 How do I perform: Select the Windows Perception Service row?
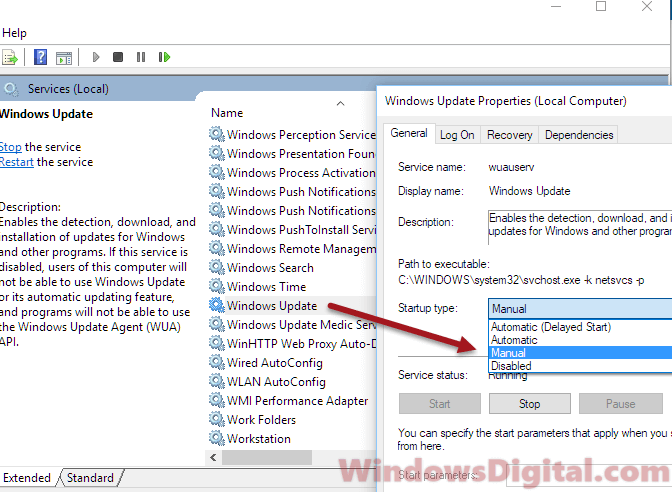pyautogui.click(x=292, y=134)
